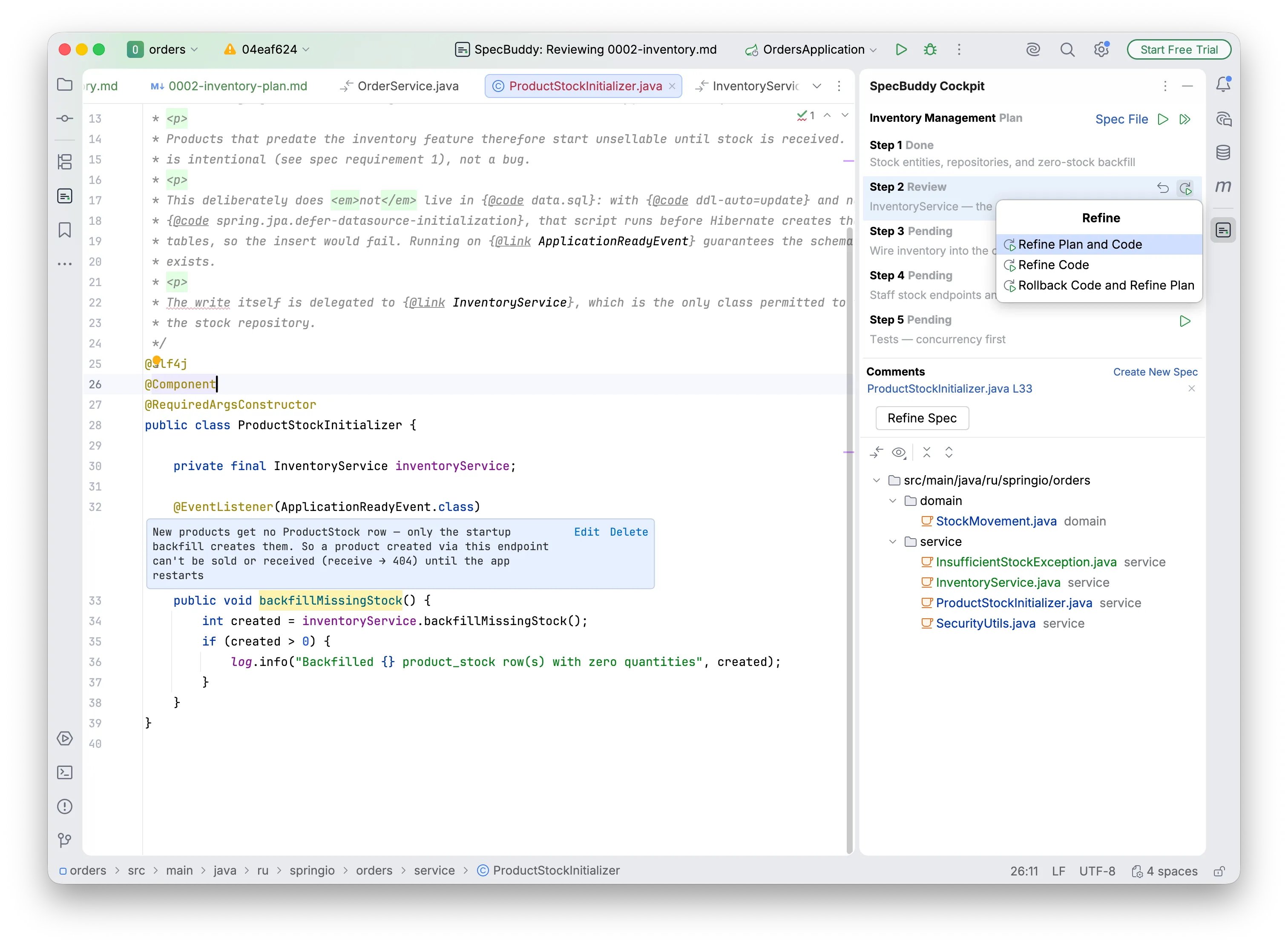Remove the L33 comment with its X
Screen dimensions: 1288x947
[x=1191, y=389]
